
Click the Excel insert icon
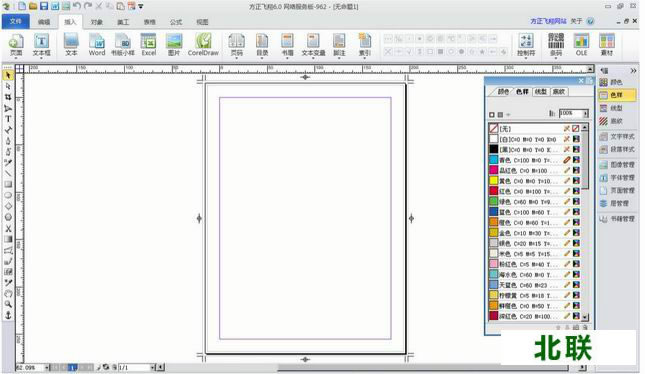tap(148, 45)
